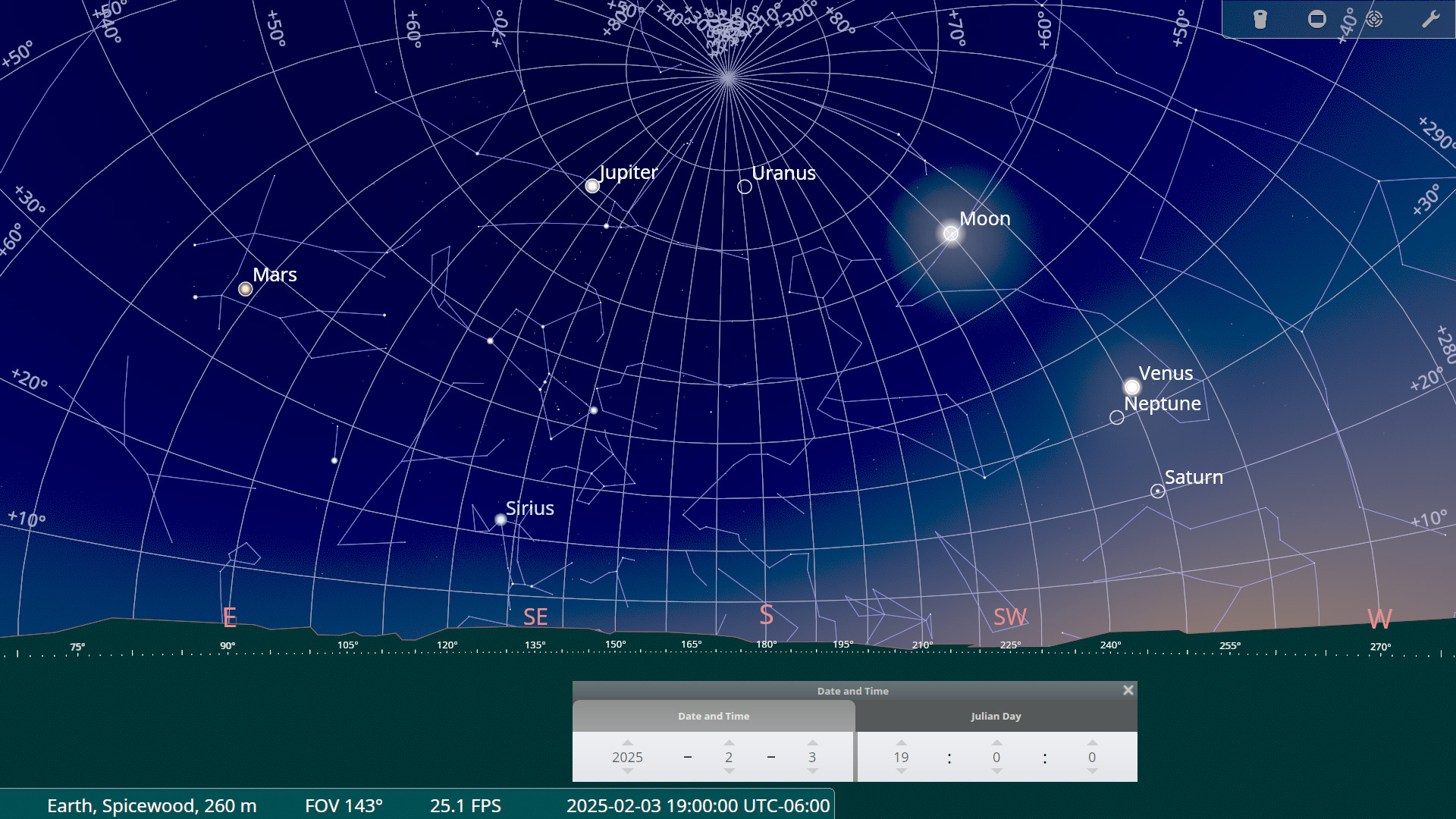Increase the hour from 19
The height and width of the screenshot is (819, 1456).
[901, 743]
